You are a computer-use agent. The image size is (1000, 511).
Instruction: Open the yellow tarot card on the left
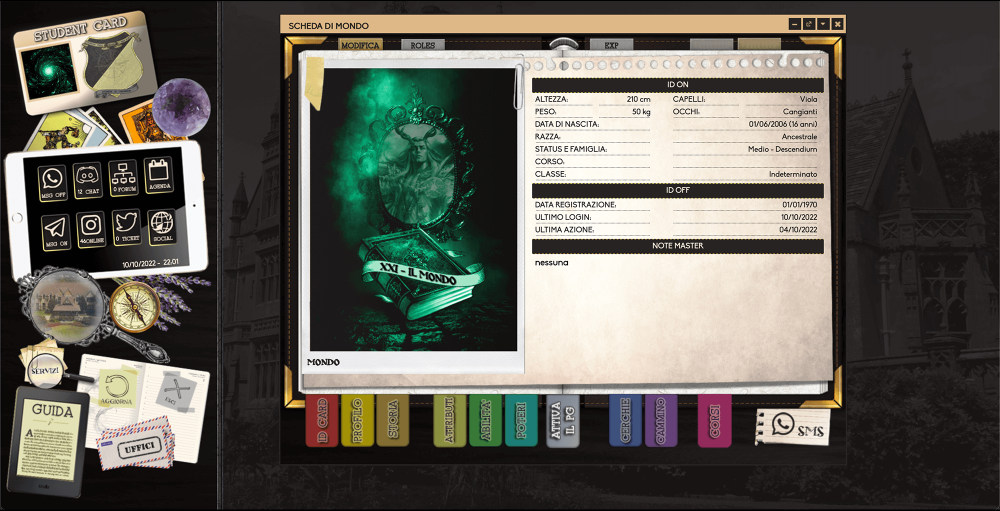pyautogui.click(x=62, y=133)
